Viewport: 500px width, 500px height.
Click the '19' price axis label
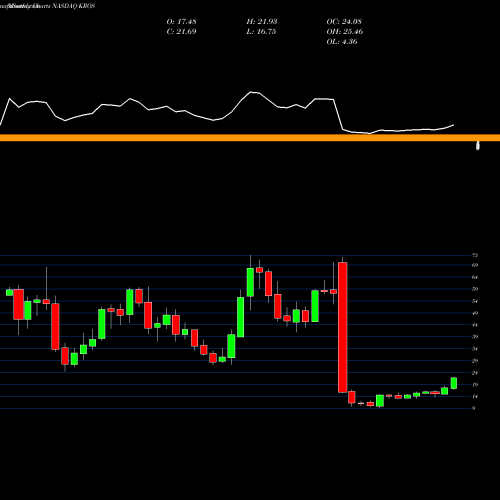click(475, 385)
